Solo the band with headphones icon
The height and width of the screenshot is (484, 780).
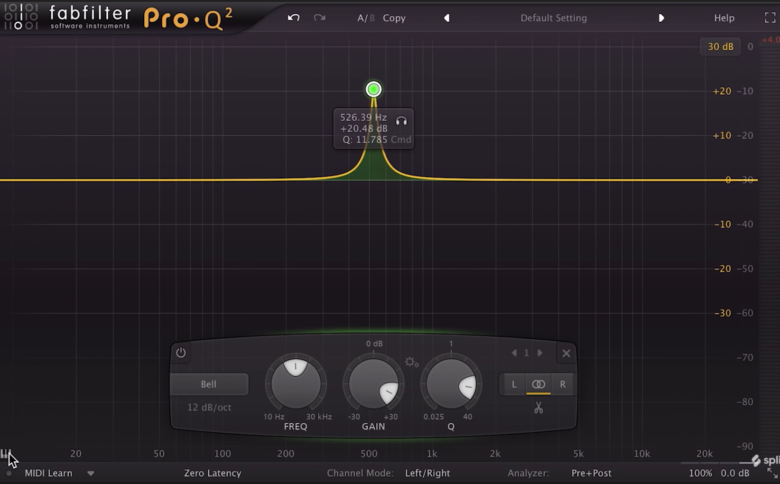[401, 121]
